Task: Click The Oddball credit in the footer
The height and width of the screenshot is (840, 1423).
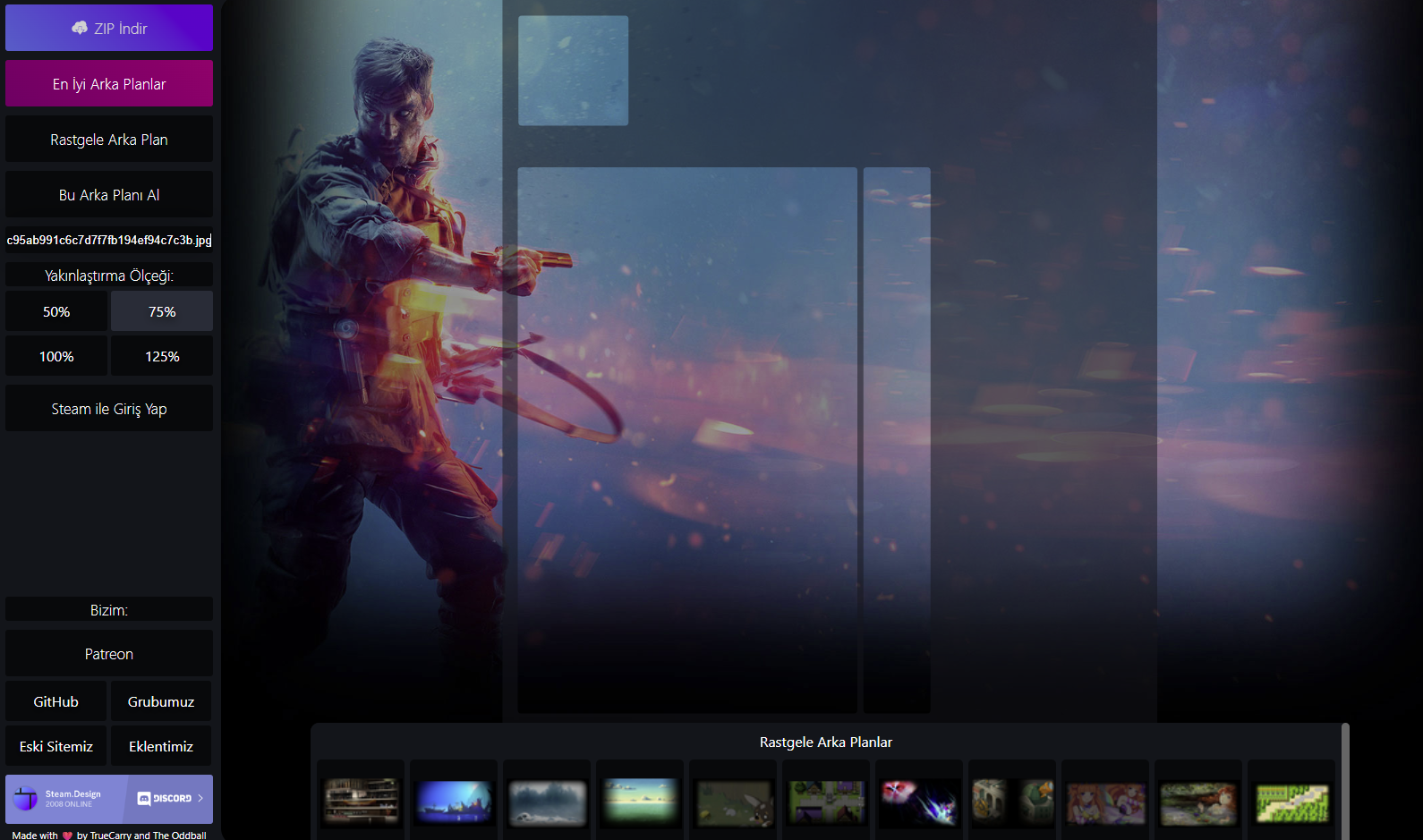Action: (x=179, y=836)
